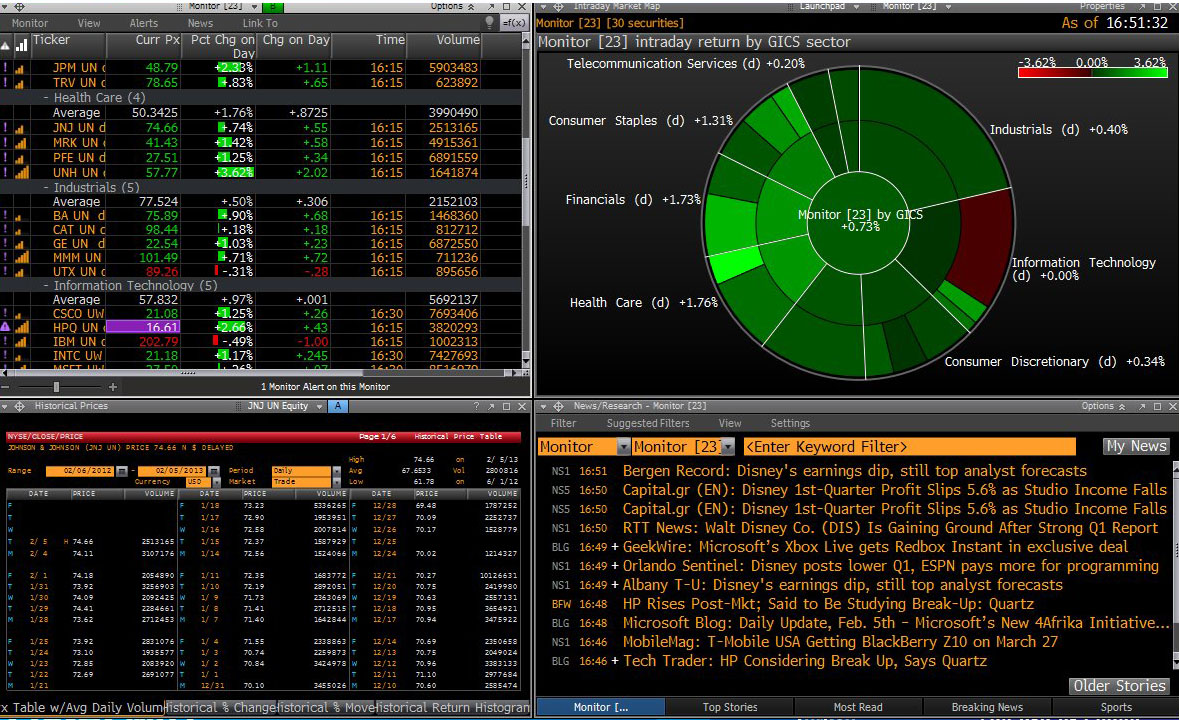Click the zoom slider handle below monitor

56,387
